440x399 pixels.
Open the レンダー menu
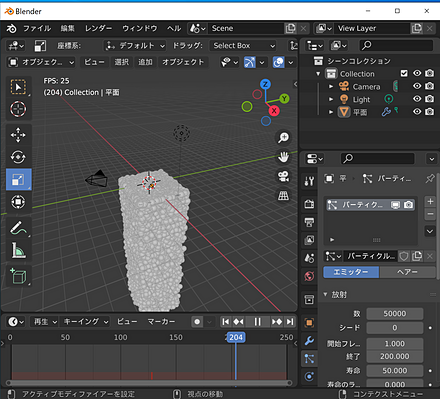pyautogui.click(x=98, y=29)
